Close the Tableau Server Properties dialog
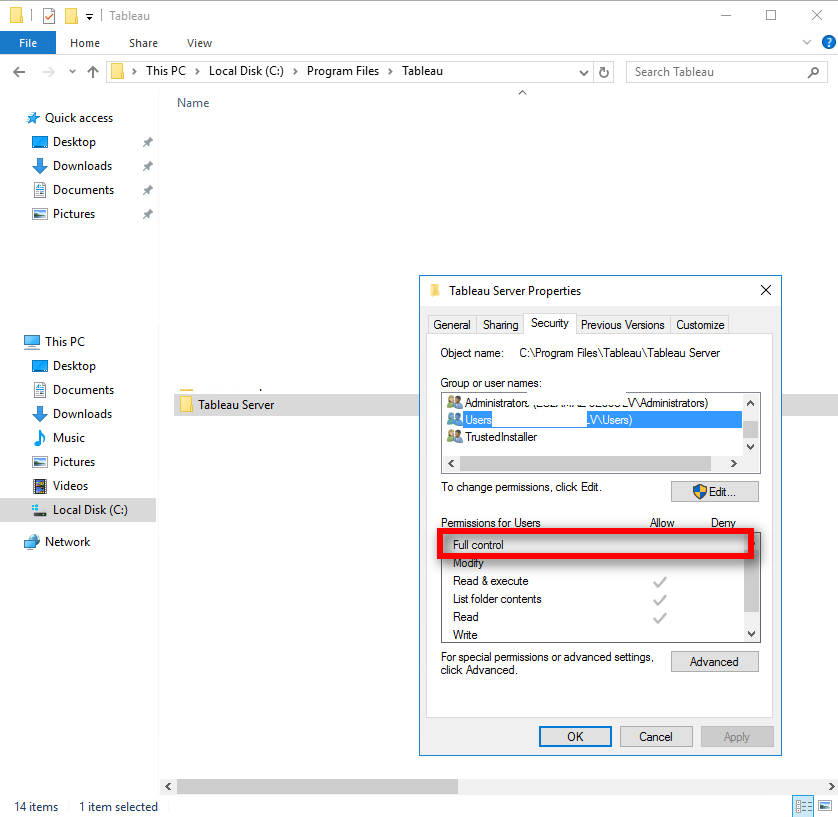Screen dimensions: 838x817 click(766, 290)
